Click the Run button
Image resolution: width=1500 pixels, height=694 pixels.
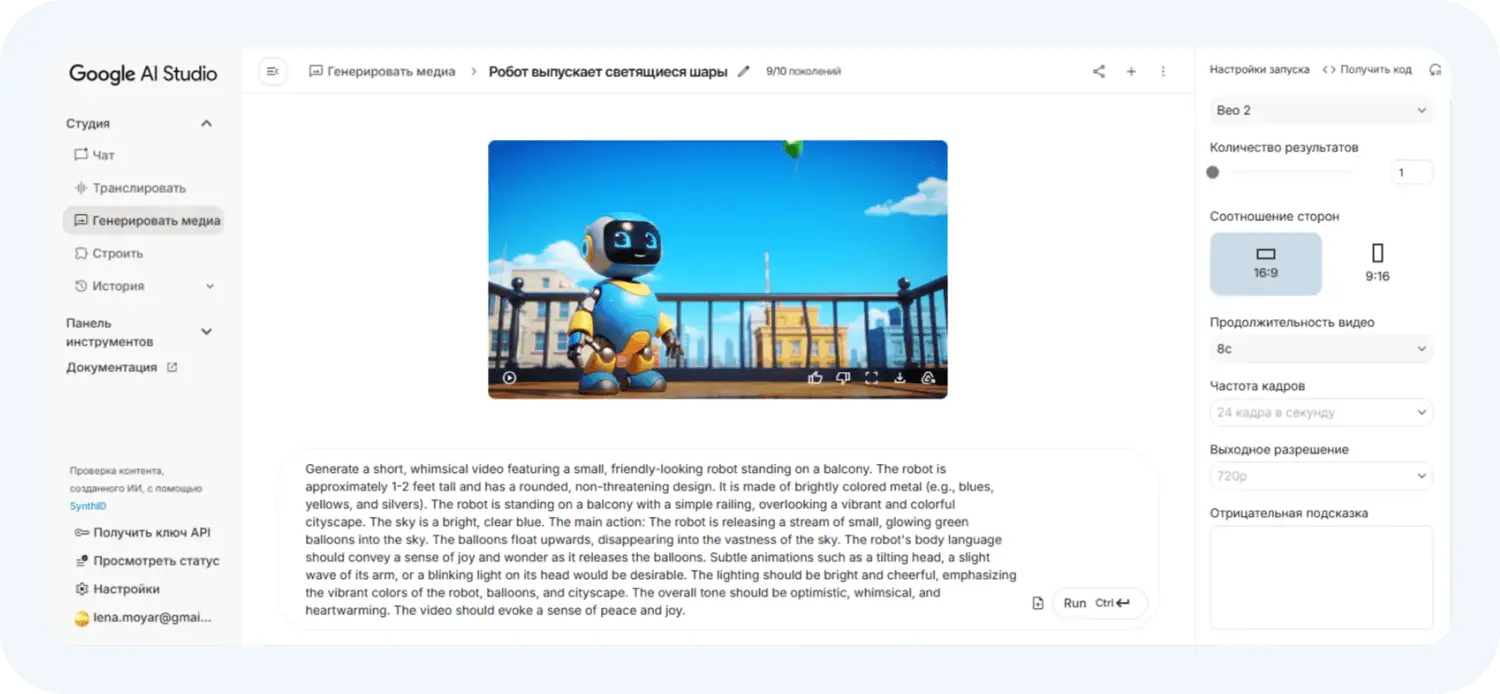(x=1099, y=603)
